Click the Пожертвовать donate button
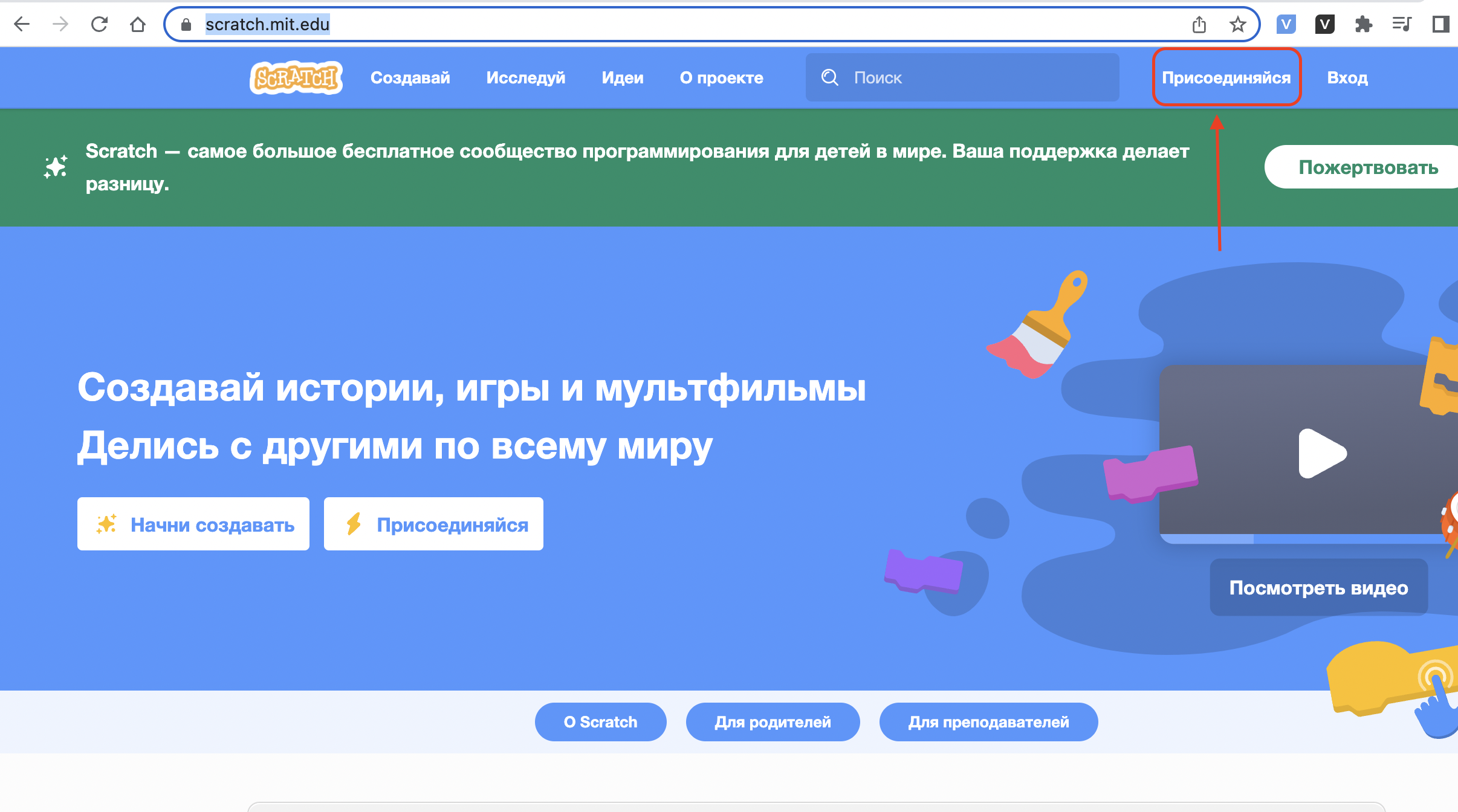The width and height of the screenshot is (1458, 812). click(1362, 167)
